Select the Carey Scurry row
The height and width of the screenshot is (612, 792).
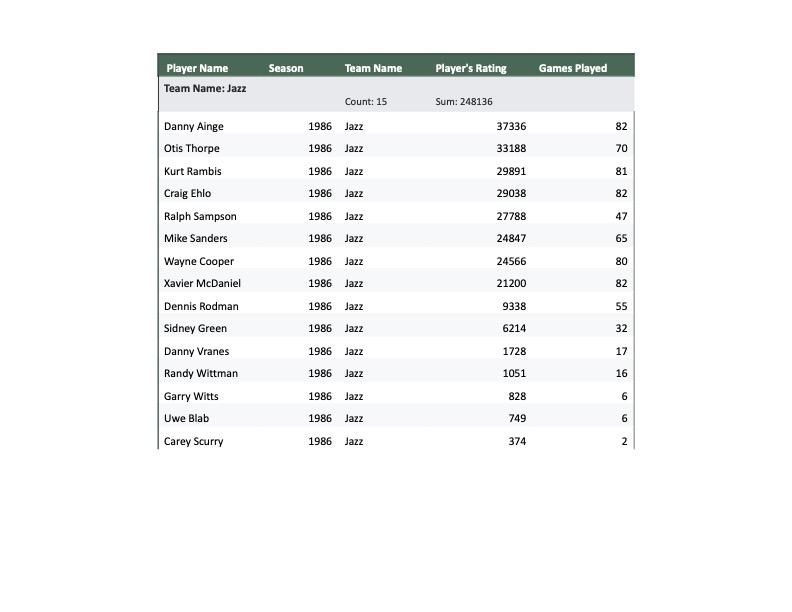coord(395,441)
